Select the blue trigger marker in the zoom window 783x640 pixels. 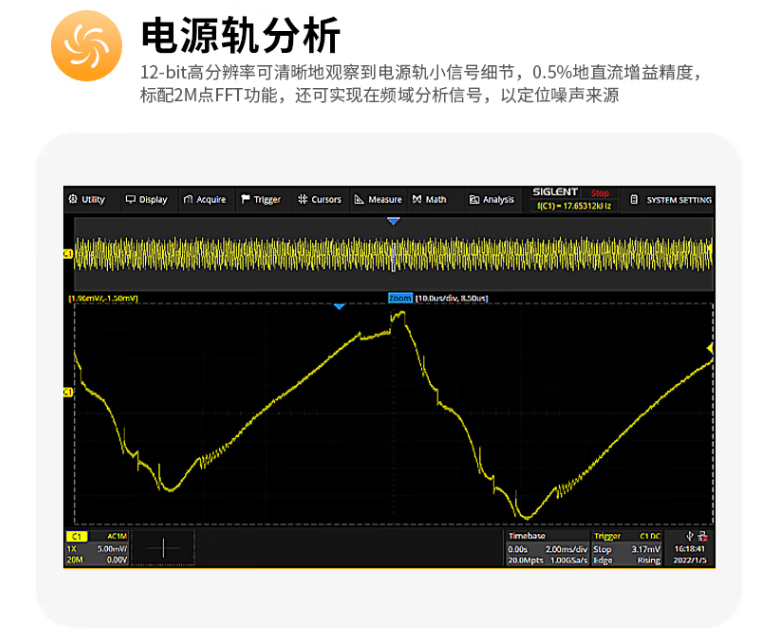pyautogui.click(x=339, y=307)
